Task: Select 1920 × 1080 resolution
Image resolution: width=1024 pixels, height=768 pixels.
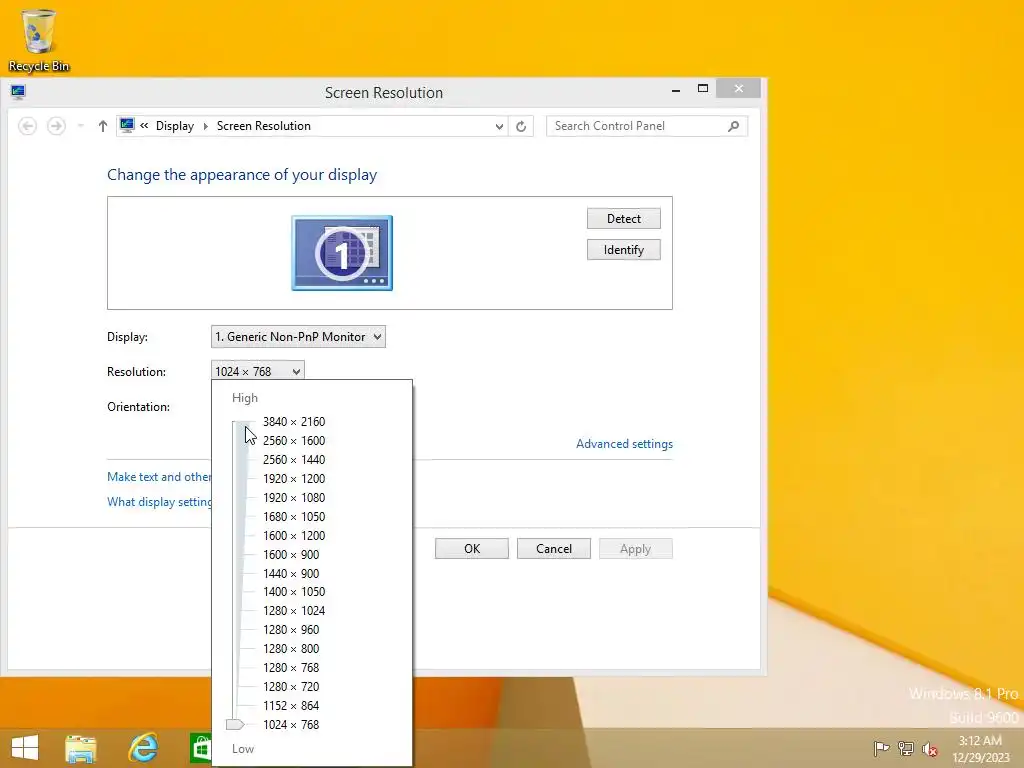Action: 294,498
